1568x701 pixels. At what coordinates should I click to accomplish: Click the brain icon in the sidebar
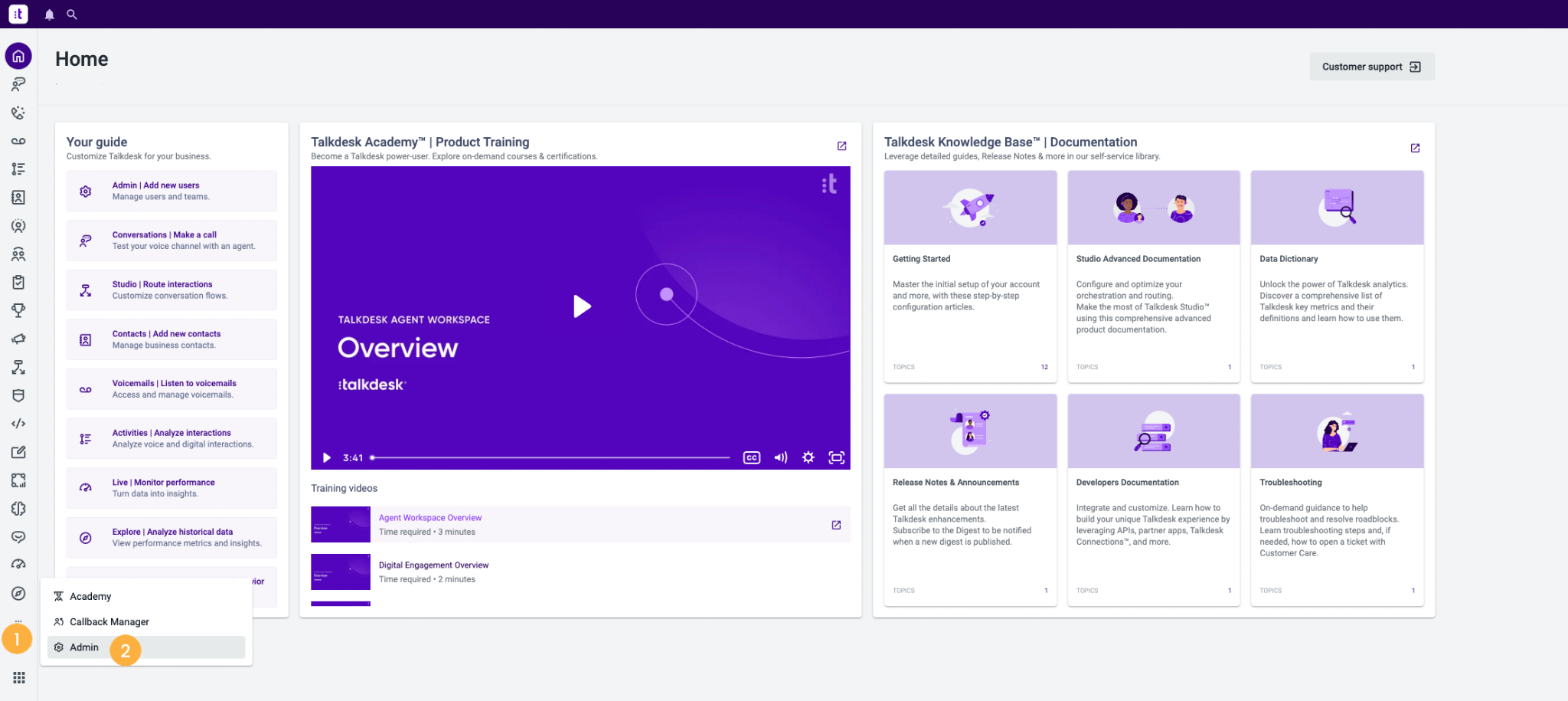click(18, 509)
